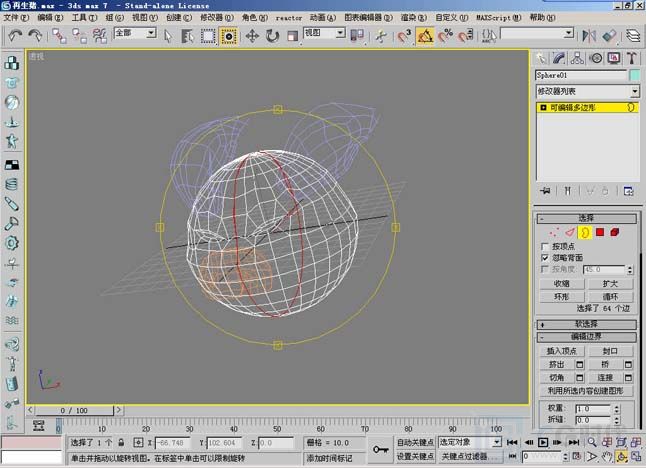
Task: Expand the 选定对象 key filter dropdown
Action: click(x=497, y=442)
